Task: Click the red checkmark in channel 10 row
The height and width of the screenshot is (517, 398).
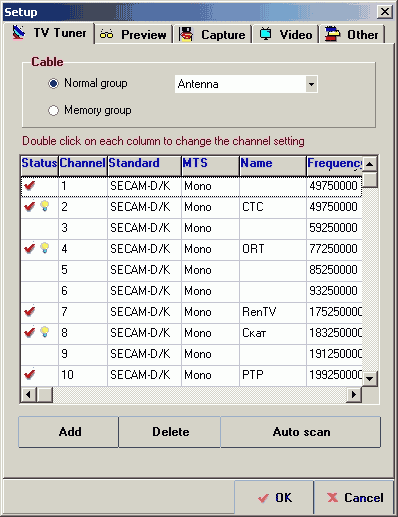Action: [x=30, y=374]
